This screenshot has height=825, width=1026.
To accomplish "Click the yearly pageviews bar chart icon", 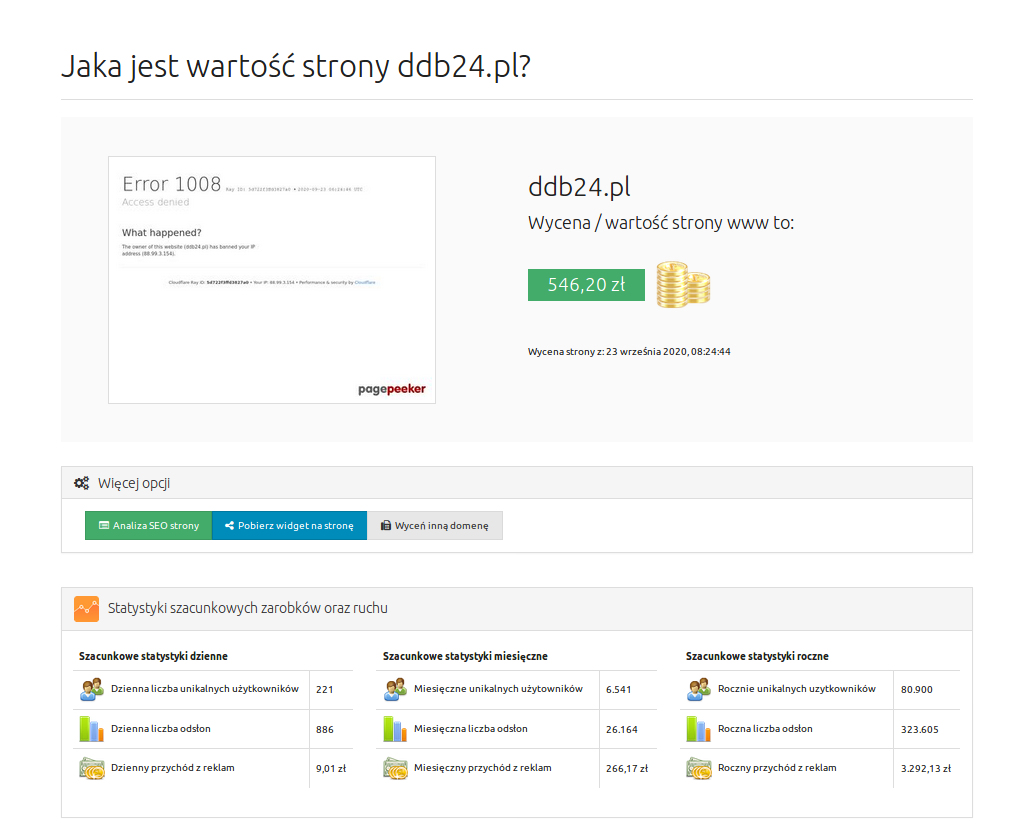I will coord(699,729).
